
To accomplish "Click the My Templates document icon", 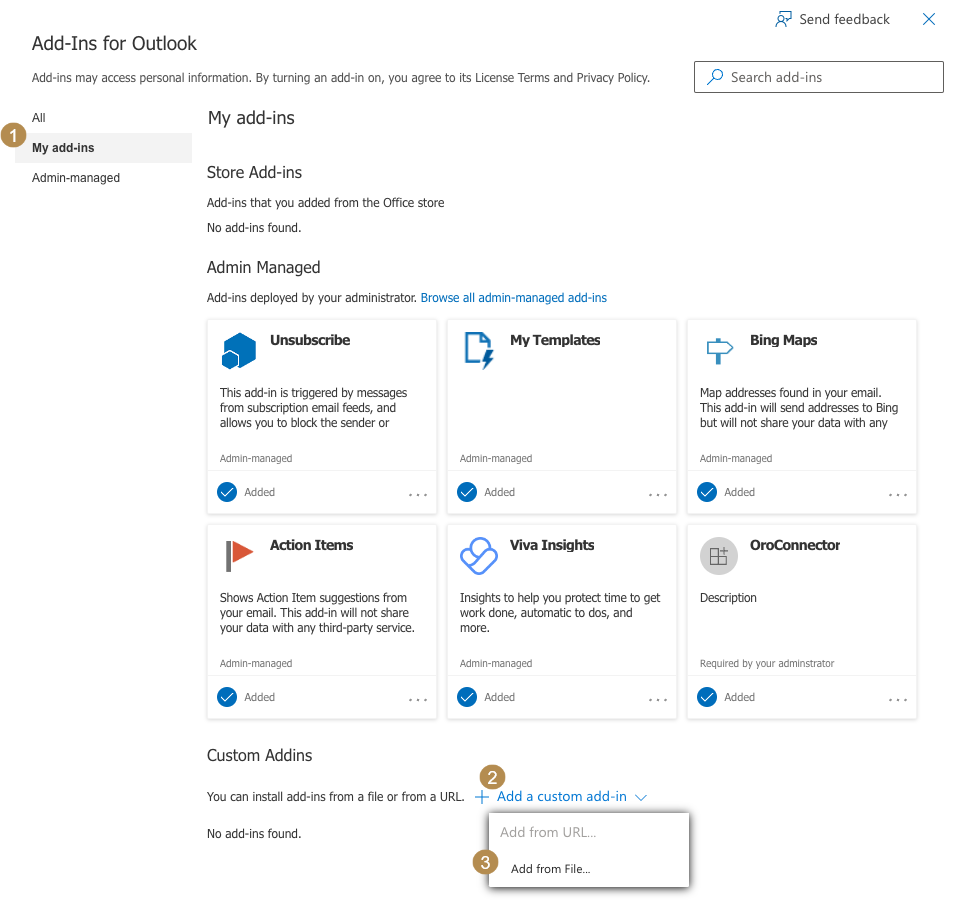I will (x=479, y=350).
